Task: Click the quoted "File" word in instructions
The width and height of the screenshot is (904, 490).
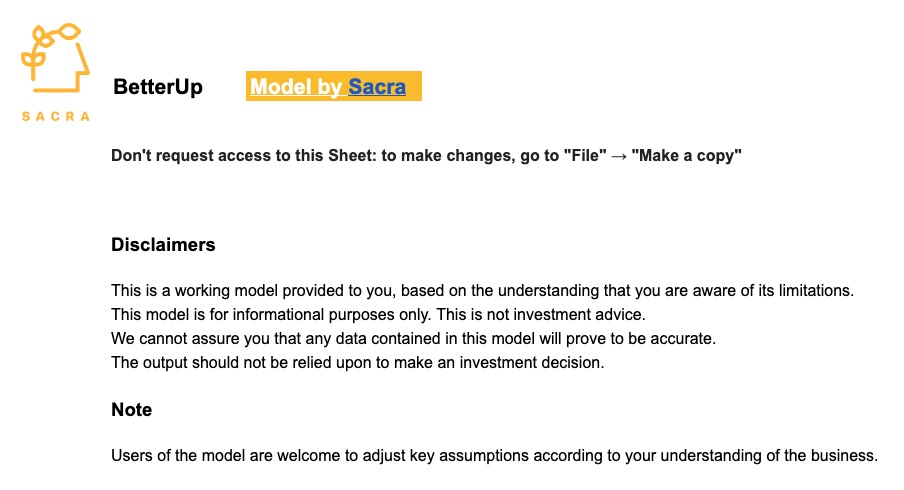Action: point(585,156)
